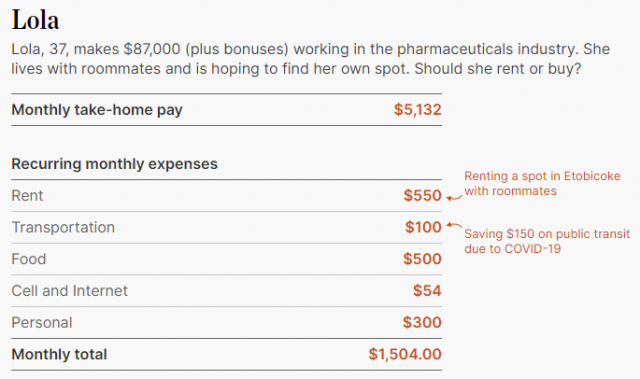
Task: Click the $500 food amount
Action: (x=422, y=259)
